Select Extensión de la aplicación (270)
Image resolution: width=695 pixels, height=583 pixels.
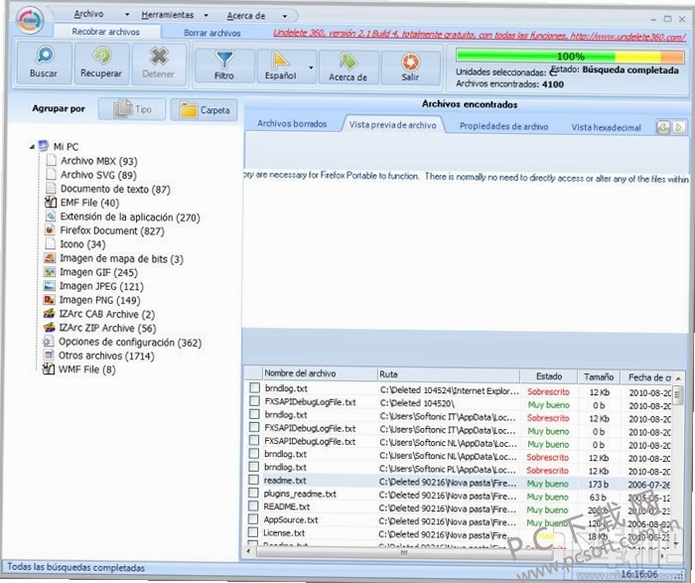pyautogui.click(x=123, y=217)
